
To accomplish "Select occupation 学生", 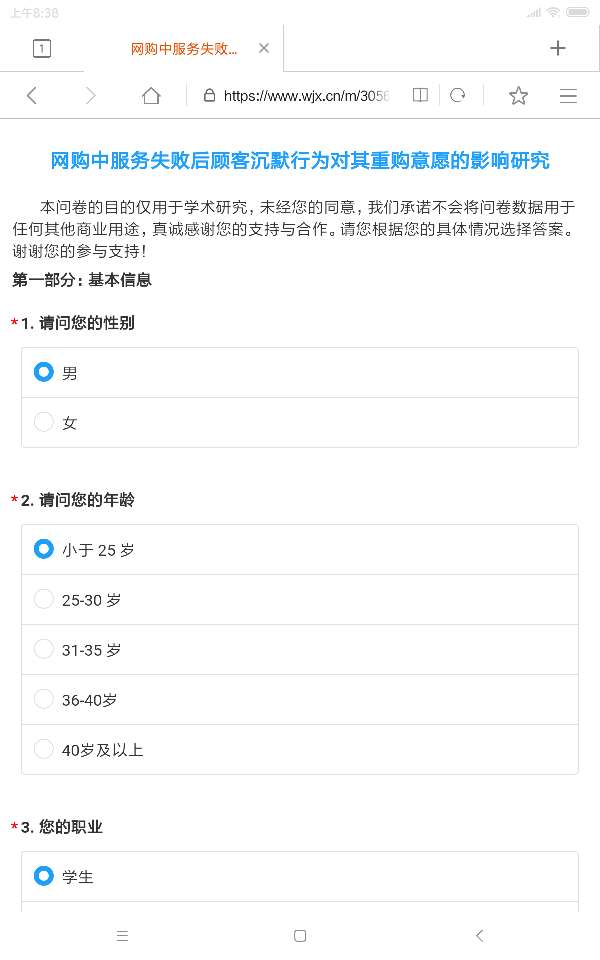I will (44, 876).
